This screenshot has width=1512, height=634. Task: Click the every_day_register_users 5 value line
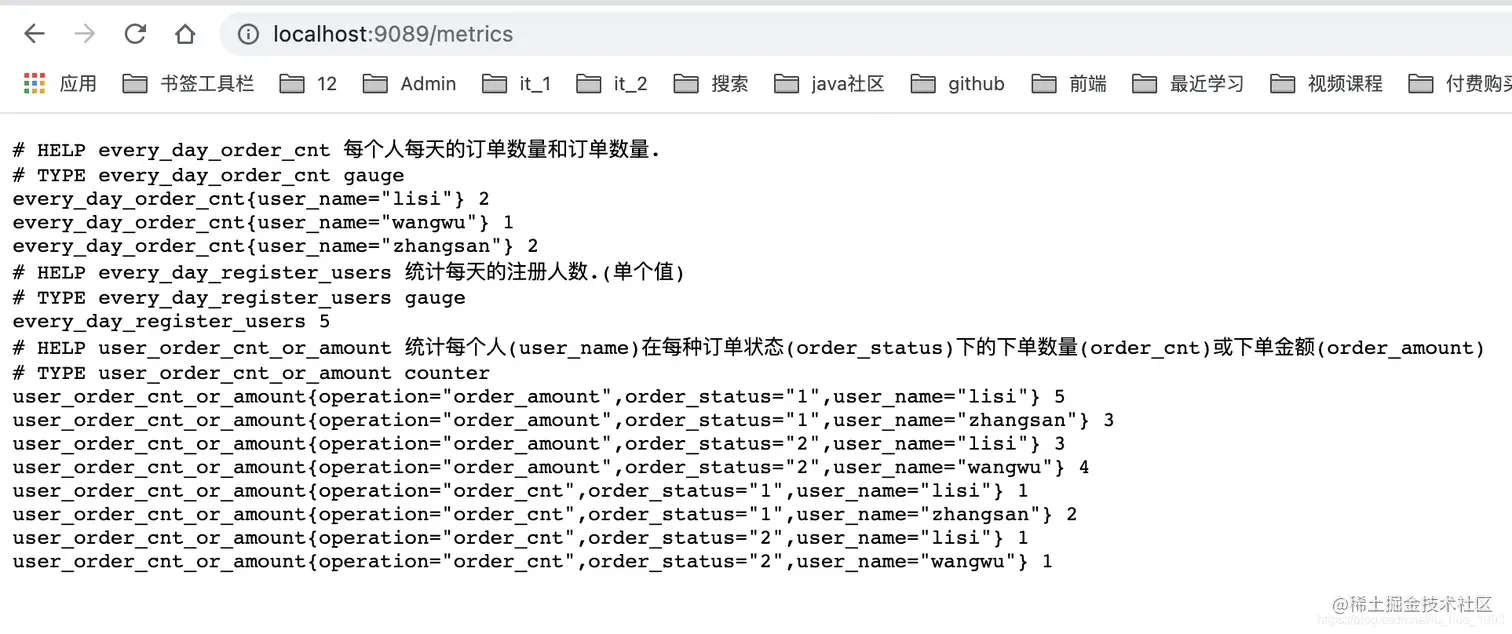(171, 321)
